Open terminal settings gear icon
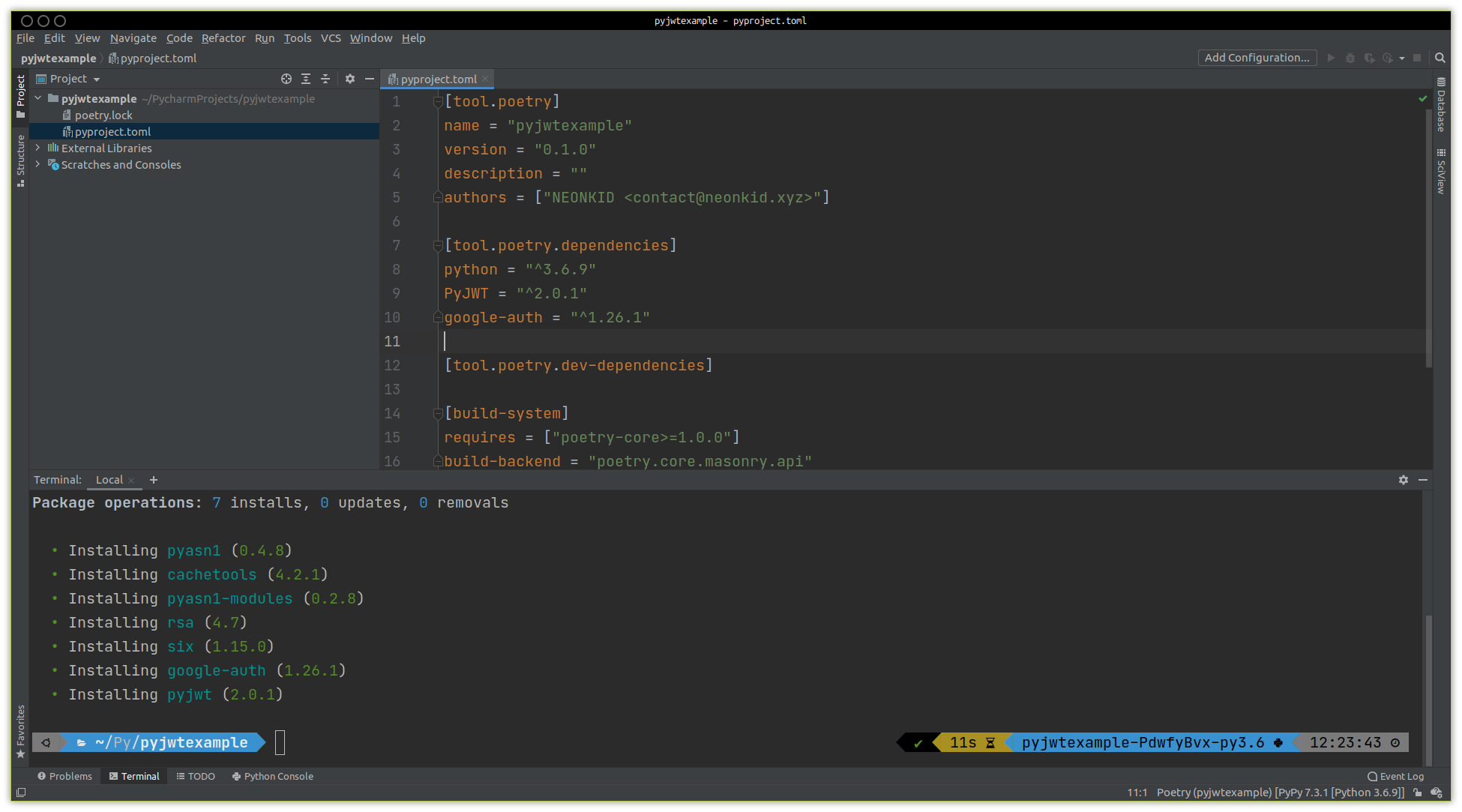 tap(1403, 480)
